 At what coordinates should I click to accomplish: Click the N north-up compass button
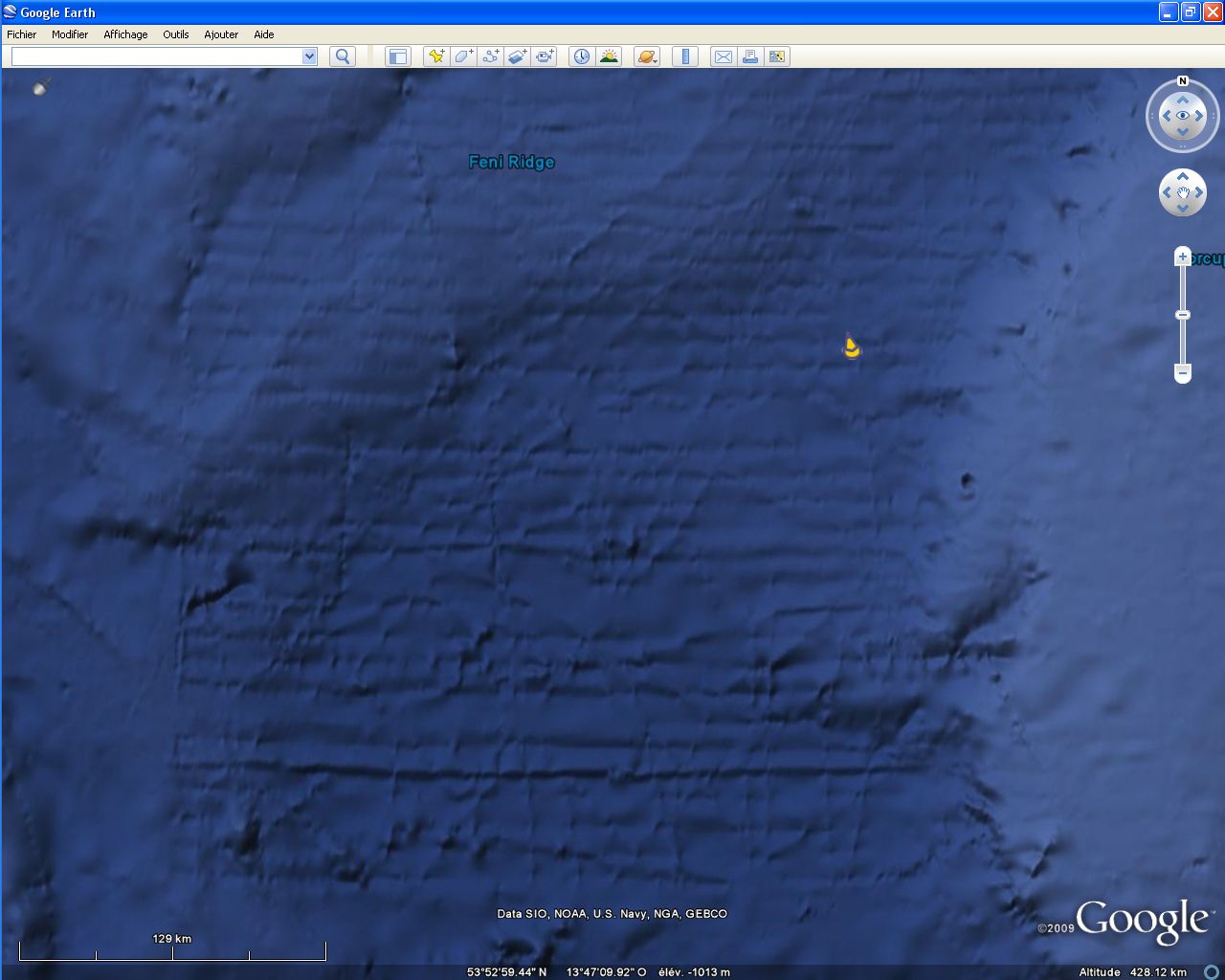pyautogui.click(x=1183, y=81)
